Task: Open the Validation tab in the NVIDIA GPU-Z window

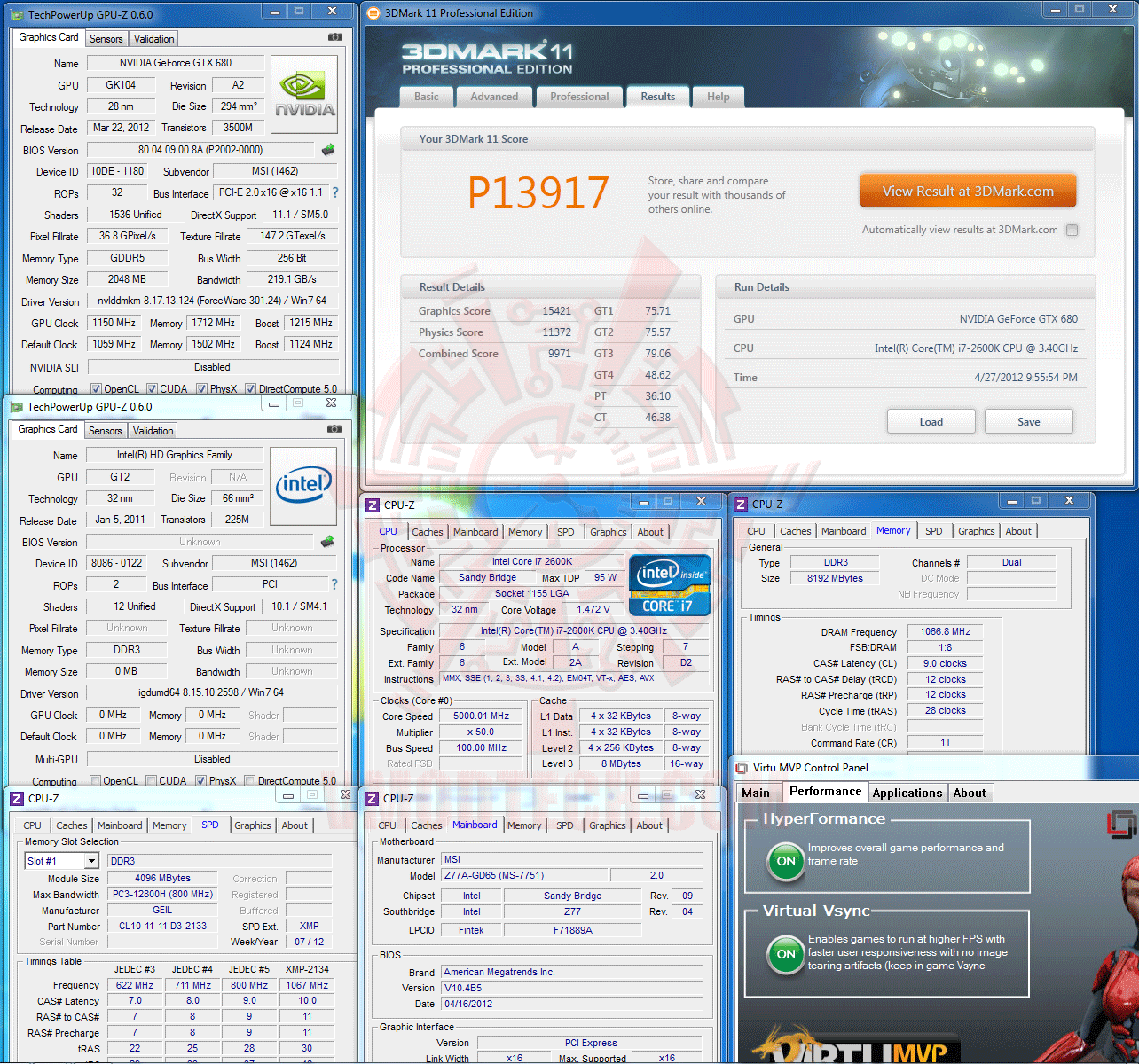Action: point(154,39)
